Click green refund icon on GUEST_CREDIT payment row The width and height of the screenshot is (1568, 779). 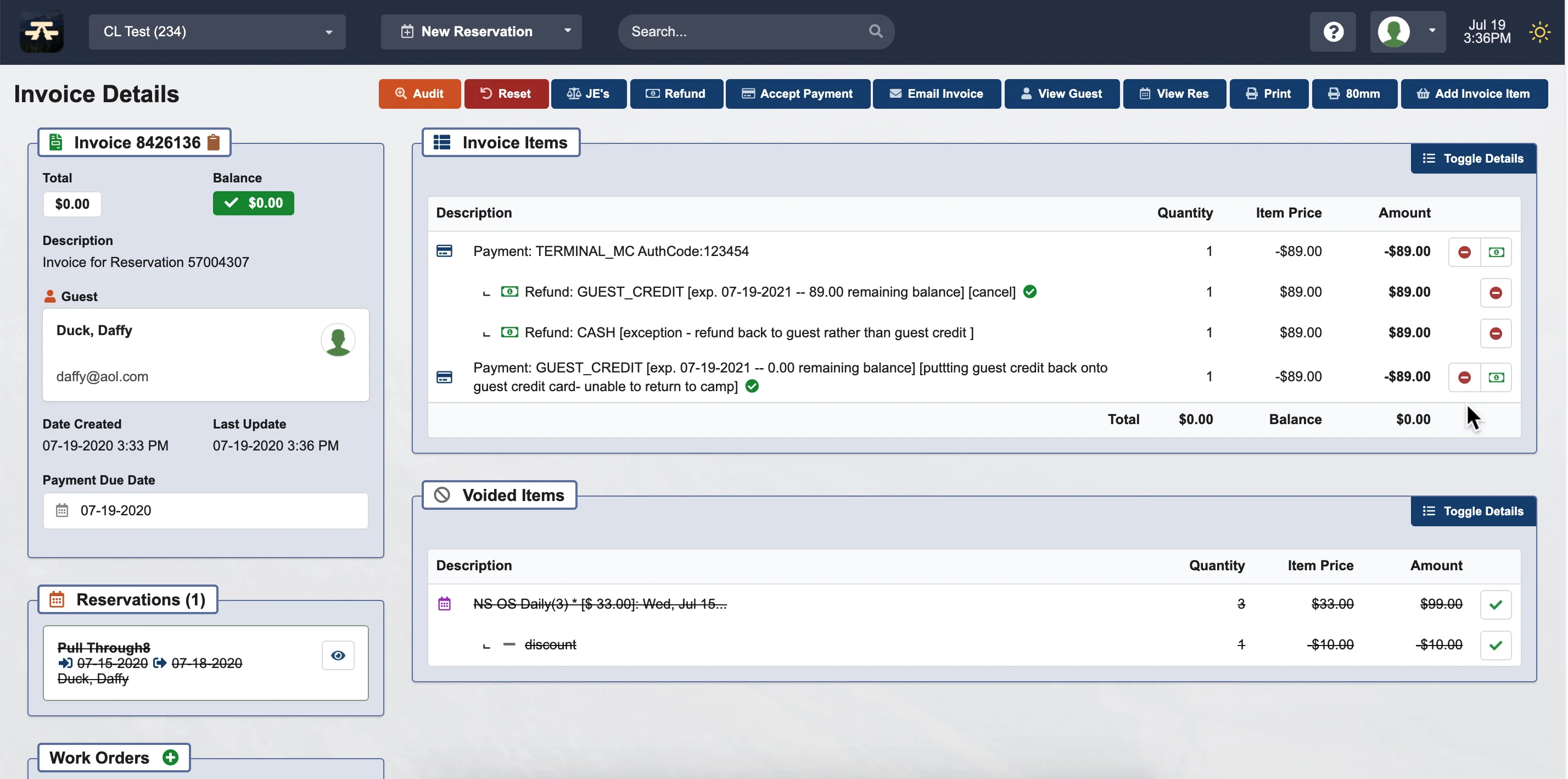[x=1496, y=377]
